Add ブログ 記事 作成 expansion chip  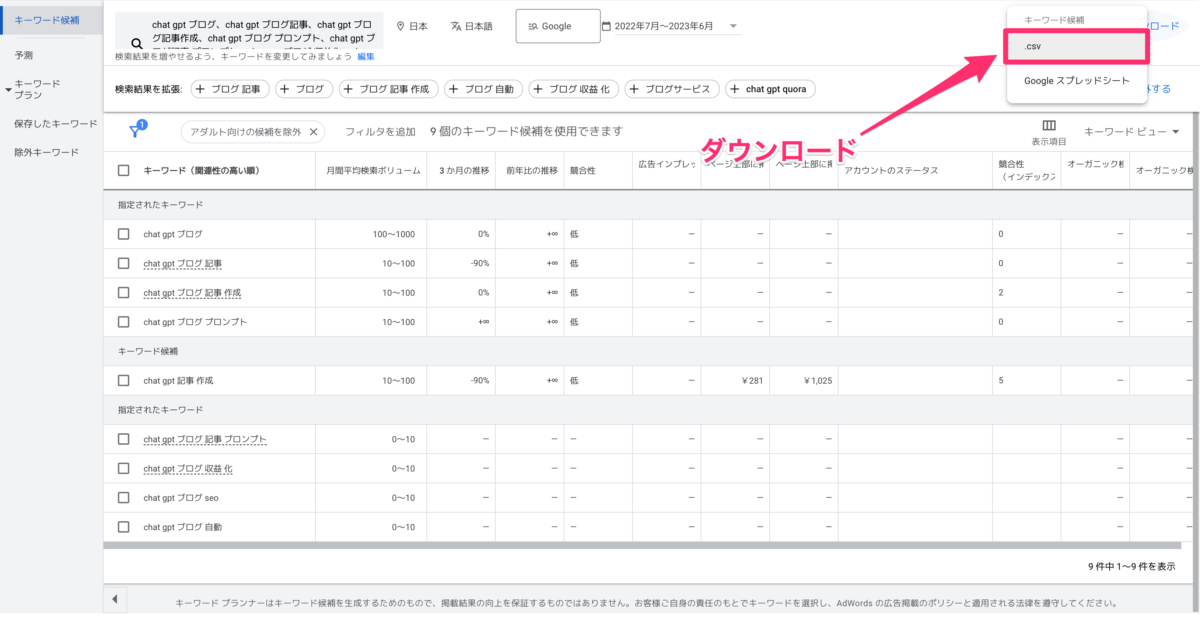tap(389, 89)
